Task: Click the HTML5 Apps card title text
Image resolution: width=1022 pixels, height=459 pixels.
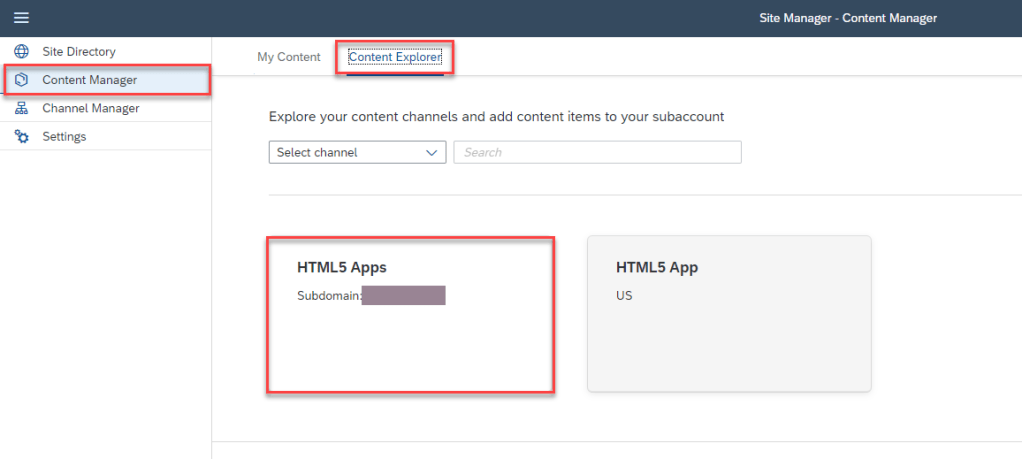Action: click(x=341, y=268)
